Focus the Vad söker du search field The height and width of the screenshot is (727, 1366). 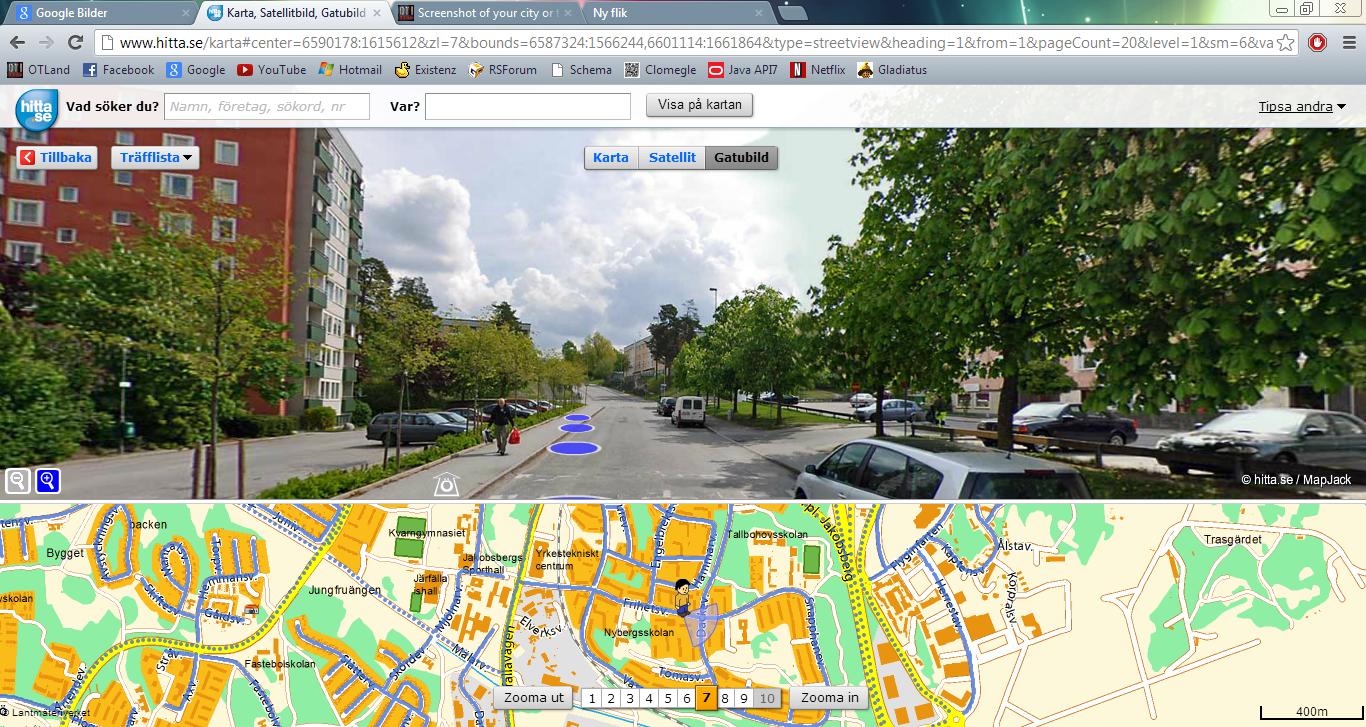pyautogui.click(x=267, y=107)
